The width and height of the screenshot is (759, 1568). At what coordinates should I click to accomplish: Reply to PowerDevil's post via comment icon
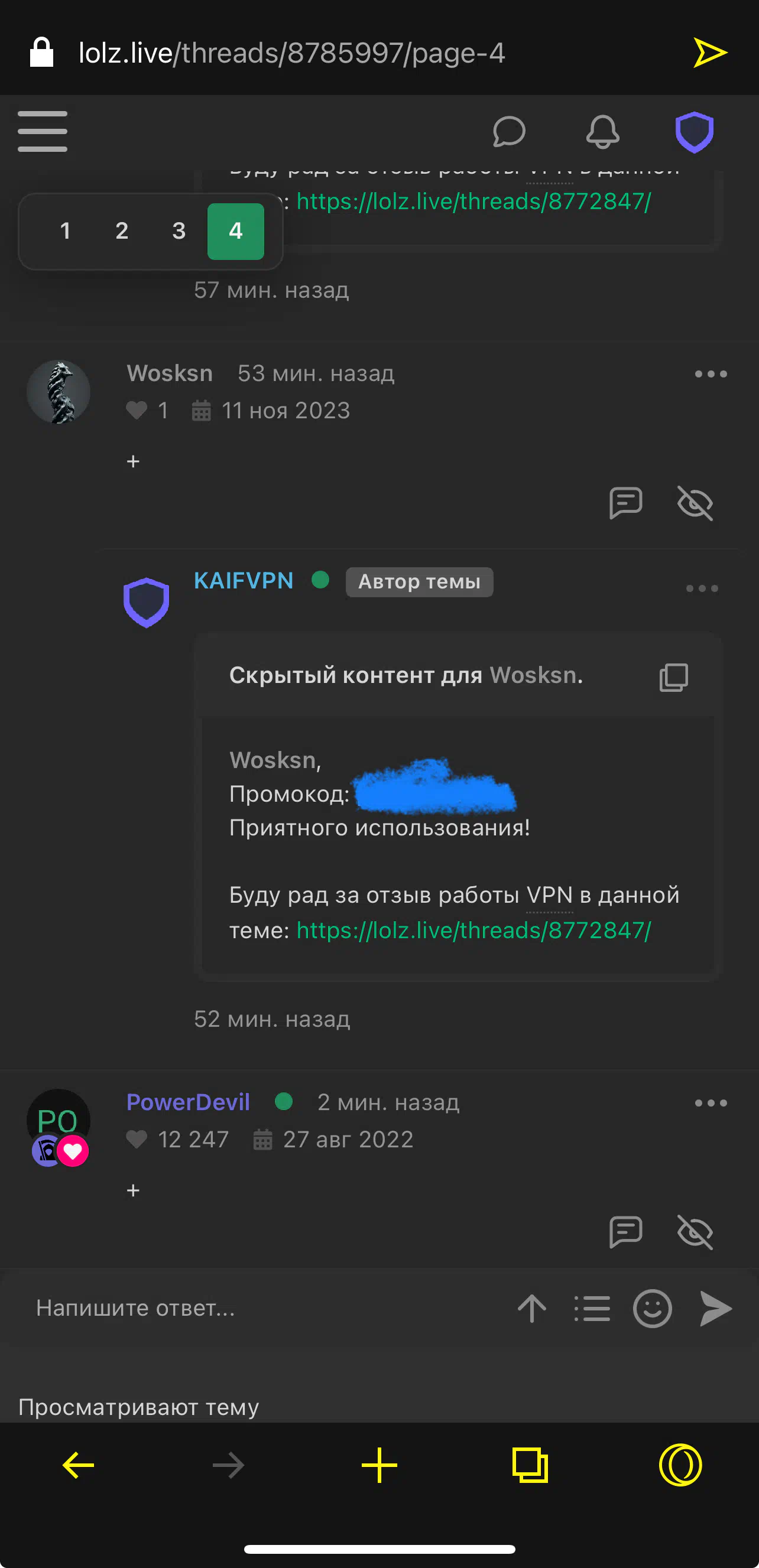pos(625,1231)
